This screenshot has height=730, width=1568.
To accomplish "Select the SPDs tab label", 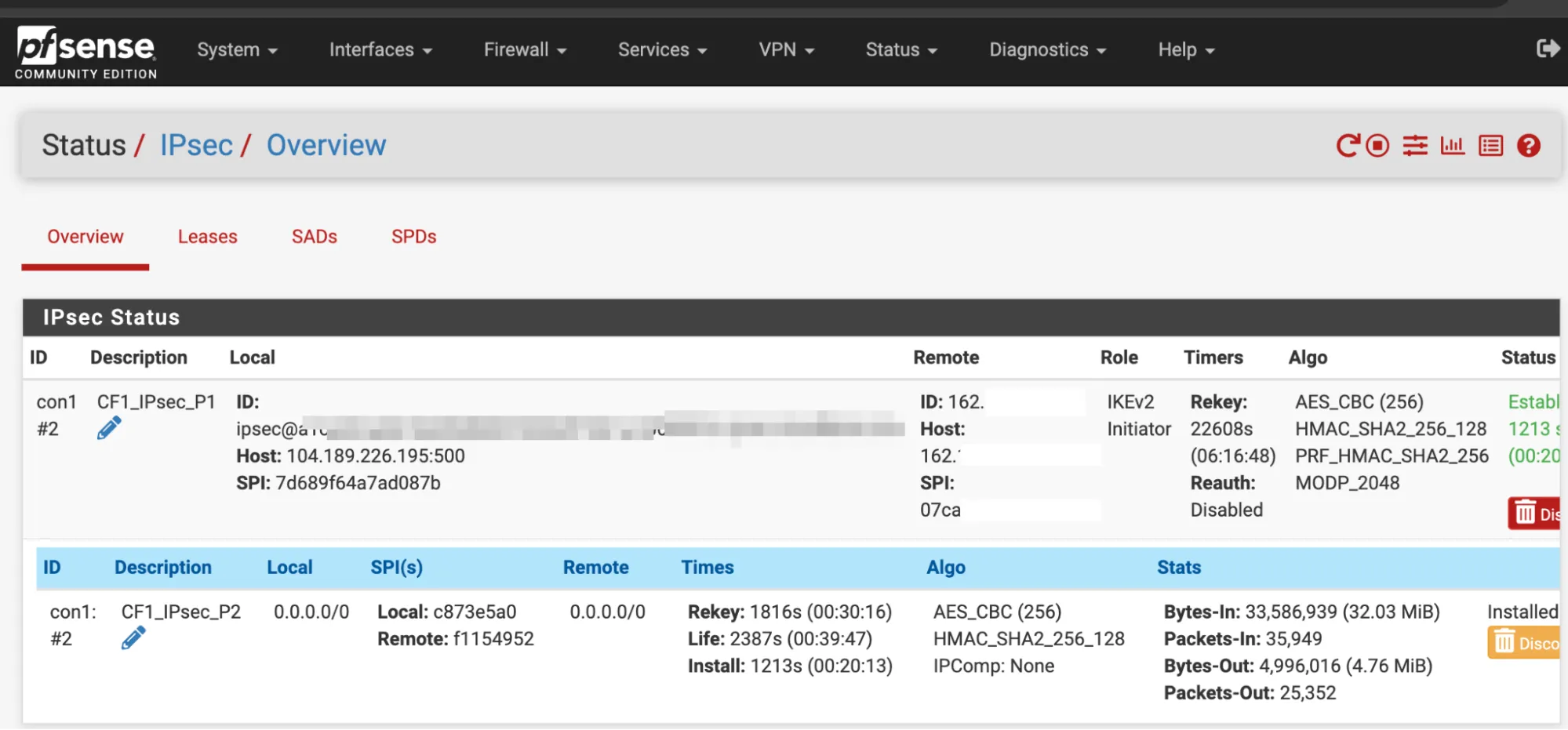I will coord(413,236).
